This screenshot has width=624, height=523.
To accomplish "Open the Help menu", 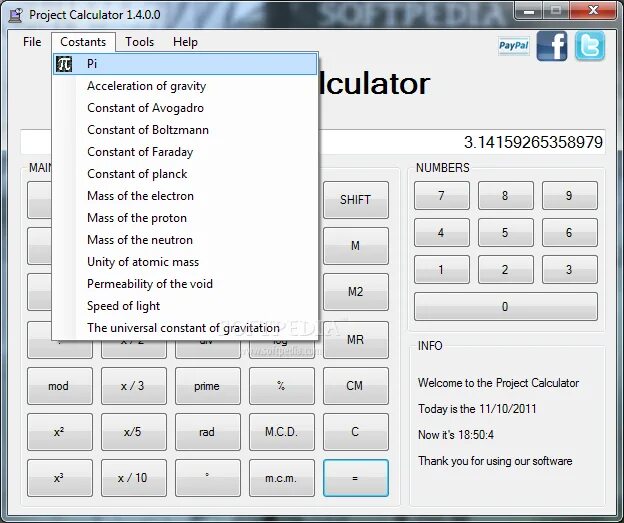I will coord(185,42).
